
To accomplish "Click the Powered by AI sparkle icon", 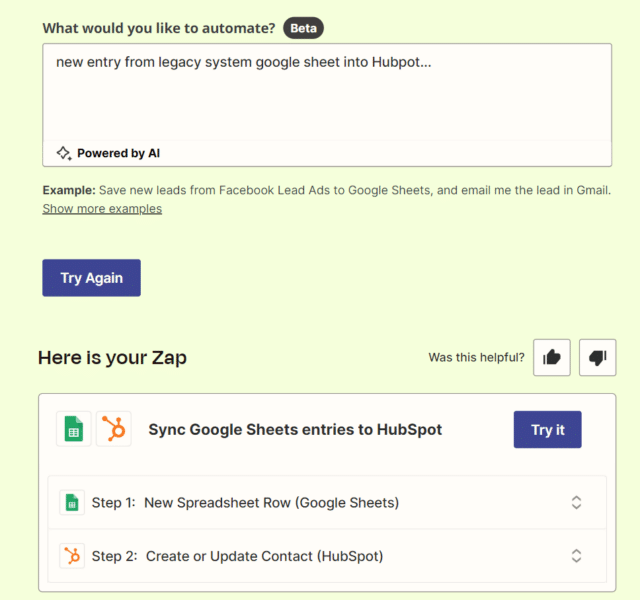I will 64,153.
